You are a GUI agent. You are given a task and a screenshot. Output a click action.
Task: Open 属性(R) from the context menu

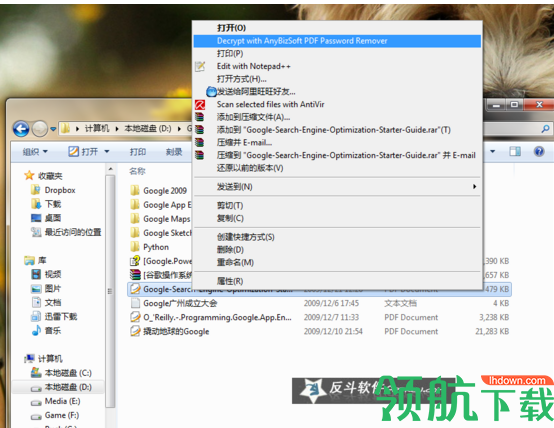coord(337,281)
